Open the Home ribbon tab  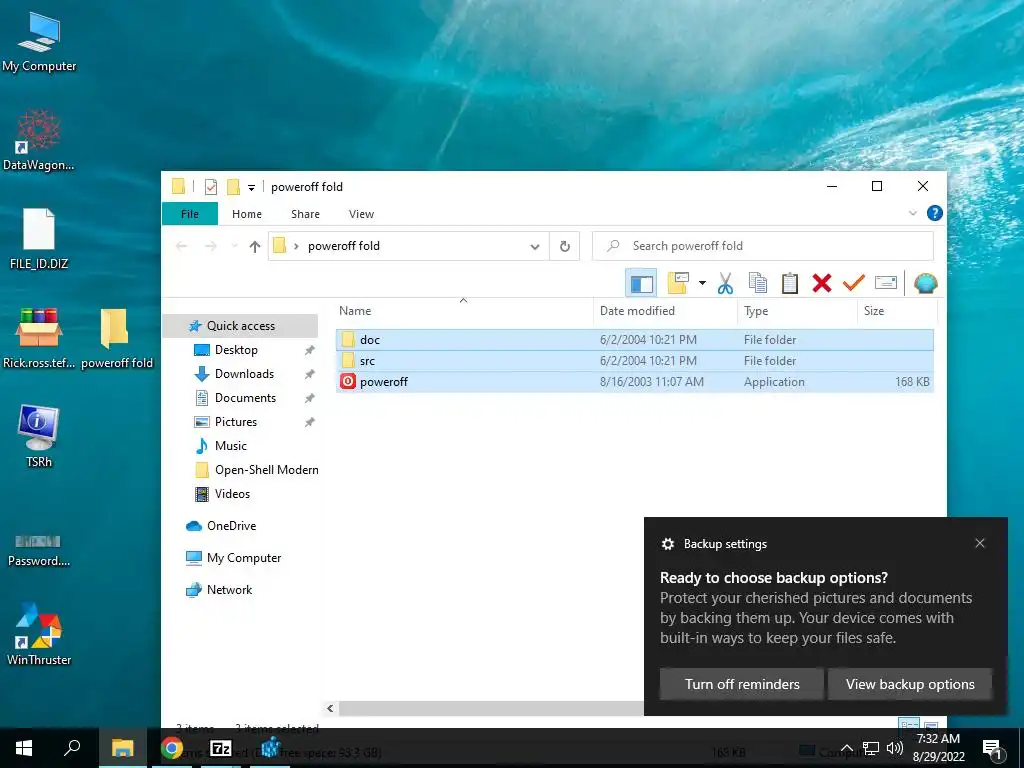coord(247,214)
